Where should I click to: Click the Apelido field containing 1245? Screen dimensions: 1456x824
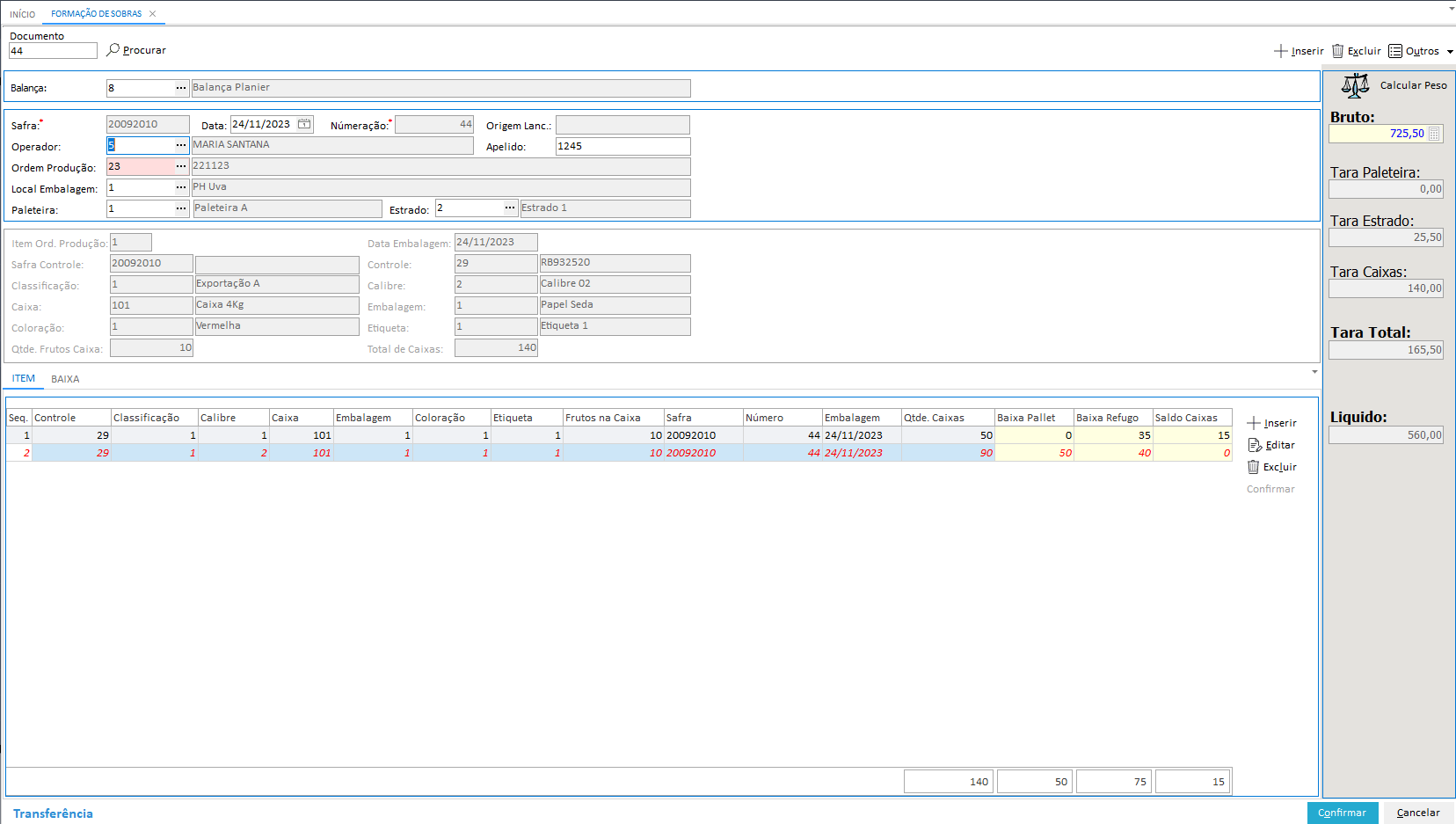(622, 146)
